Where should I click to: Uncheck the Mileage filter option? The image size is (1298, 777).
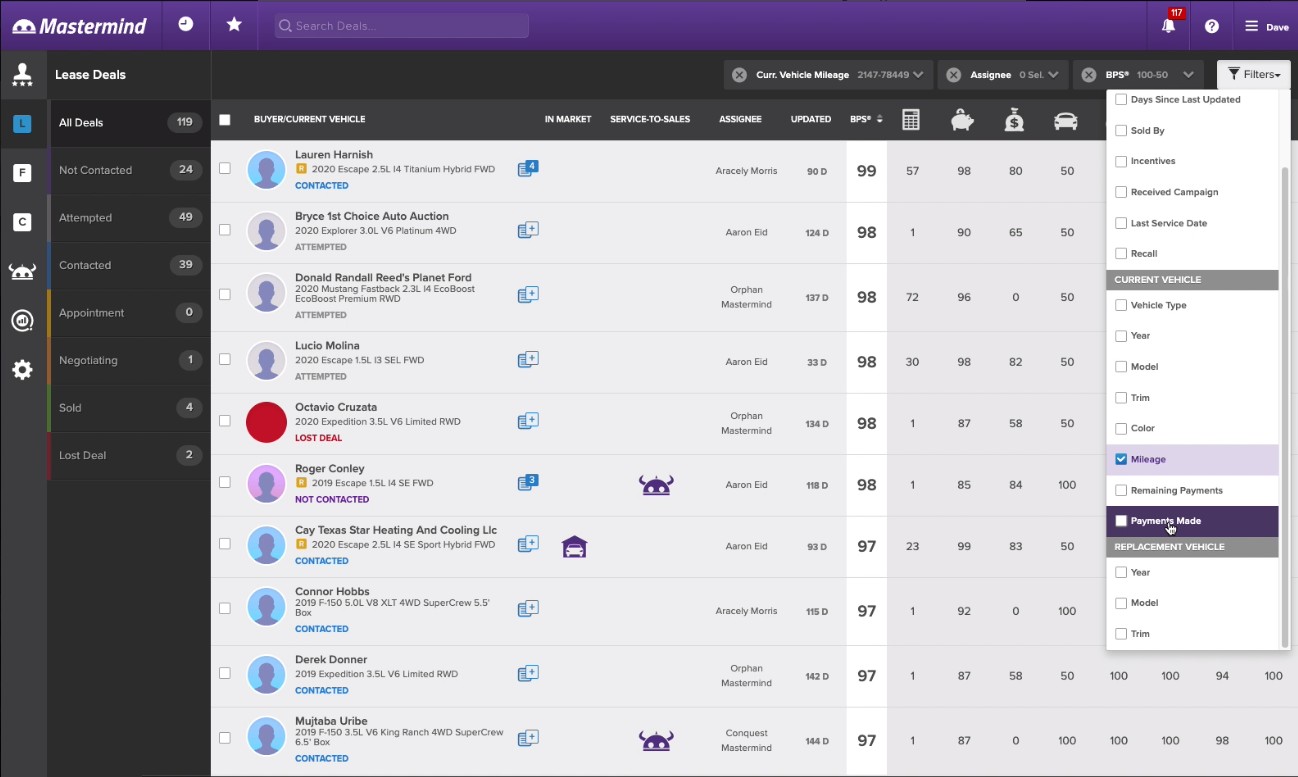(x=1121, y=459)
